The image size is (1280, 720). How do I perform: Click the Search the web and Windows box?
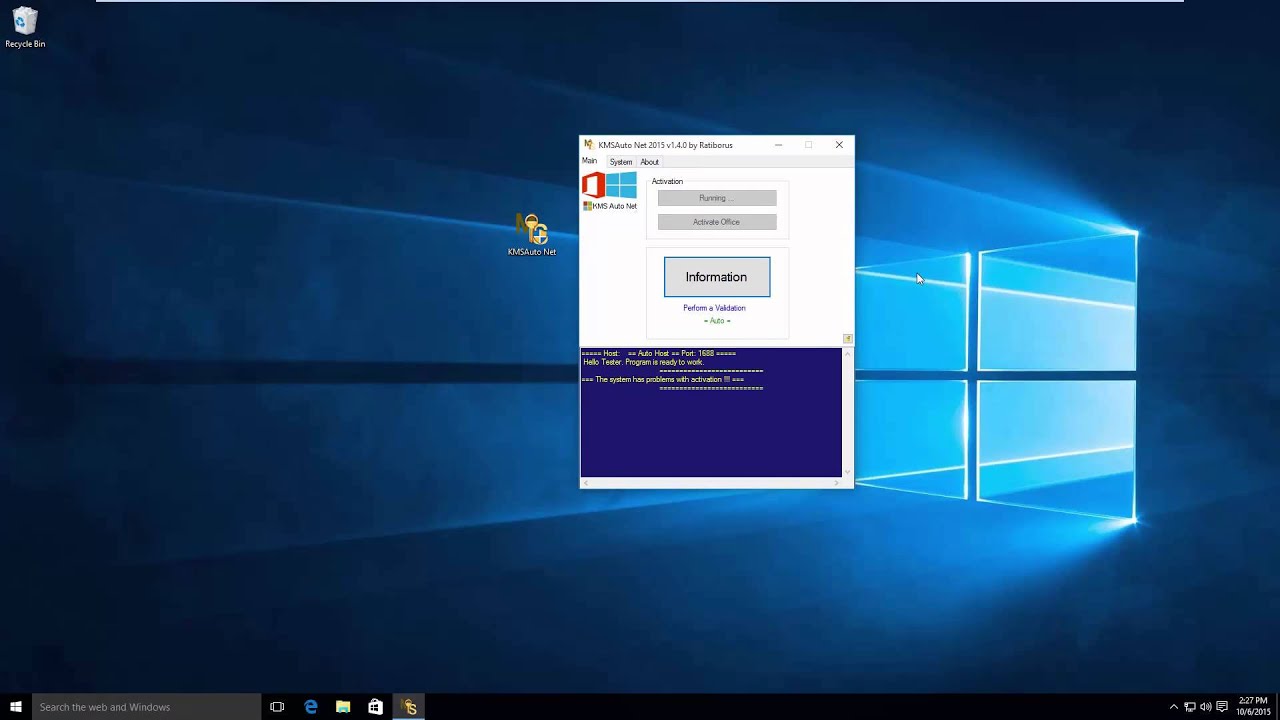coord(146,707)
